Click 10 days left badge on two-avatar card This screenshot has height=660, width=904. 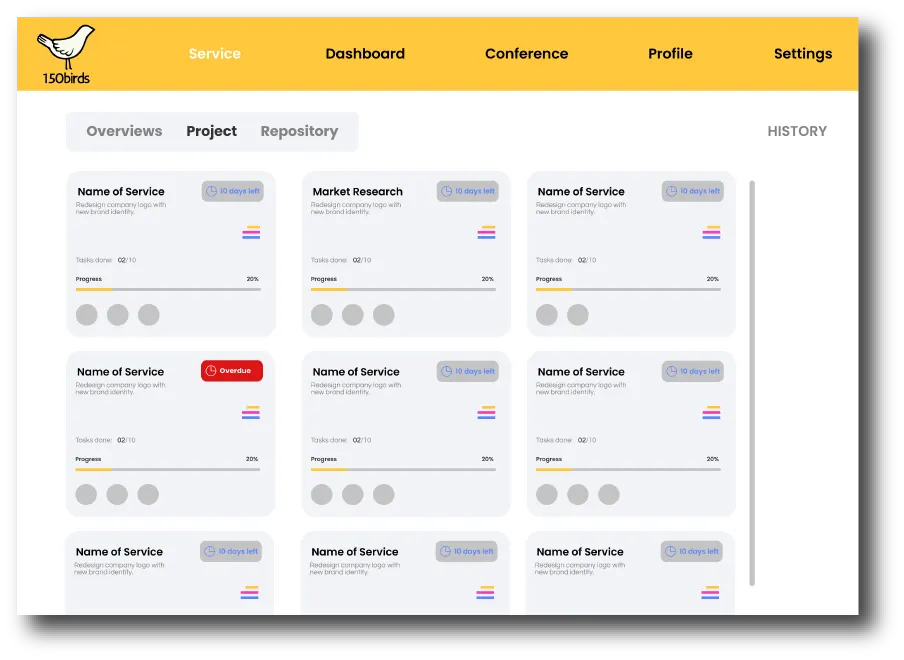692,191
